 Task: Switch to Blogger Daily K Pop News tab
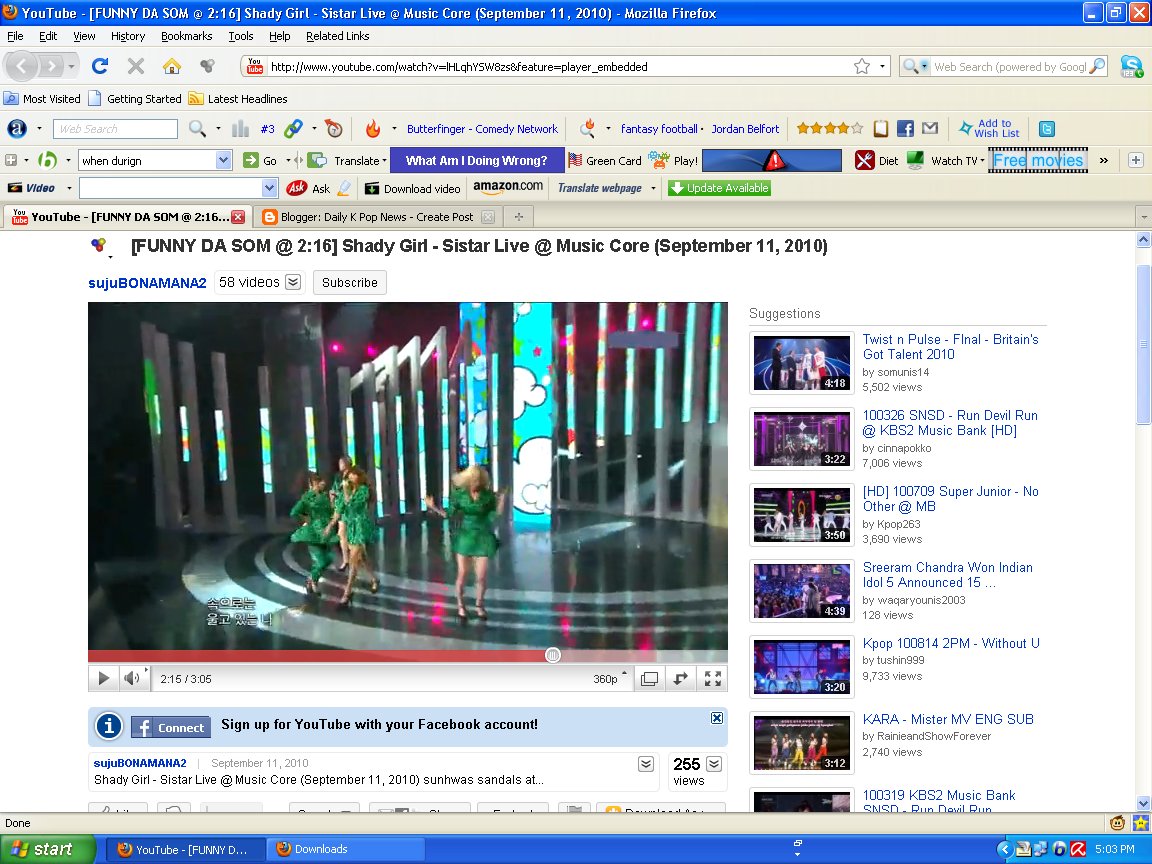pyautogui.click(x=377, y=217)
